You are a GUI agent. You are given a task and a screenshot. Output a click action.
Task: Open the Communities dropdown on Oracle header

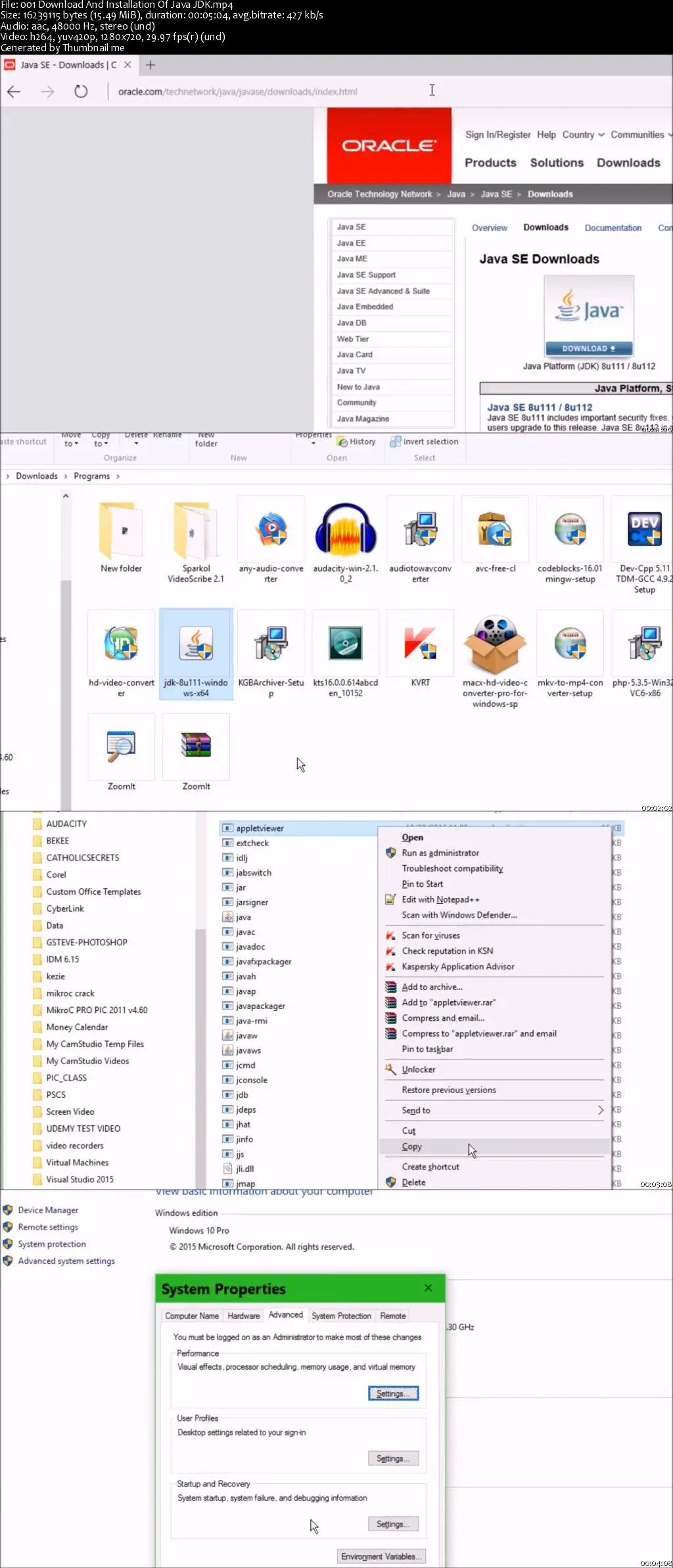click(x=641, y=135)
